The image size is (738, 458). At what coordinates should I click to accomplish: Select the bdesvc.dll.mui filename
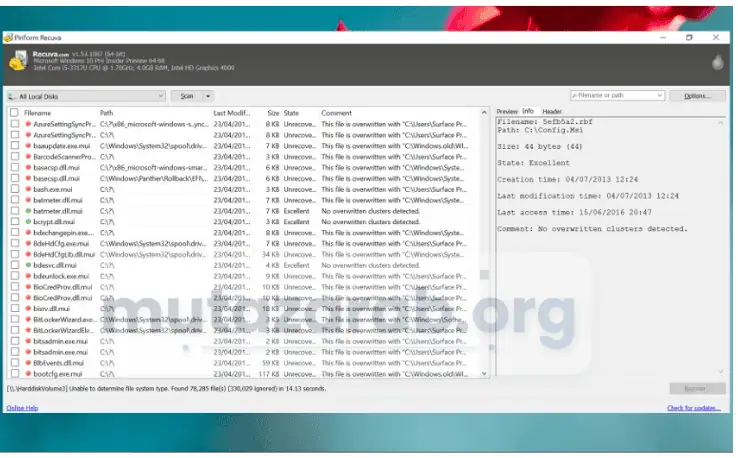coord(55,265)
